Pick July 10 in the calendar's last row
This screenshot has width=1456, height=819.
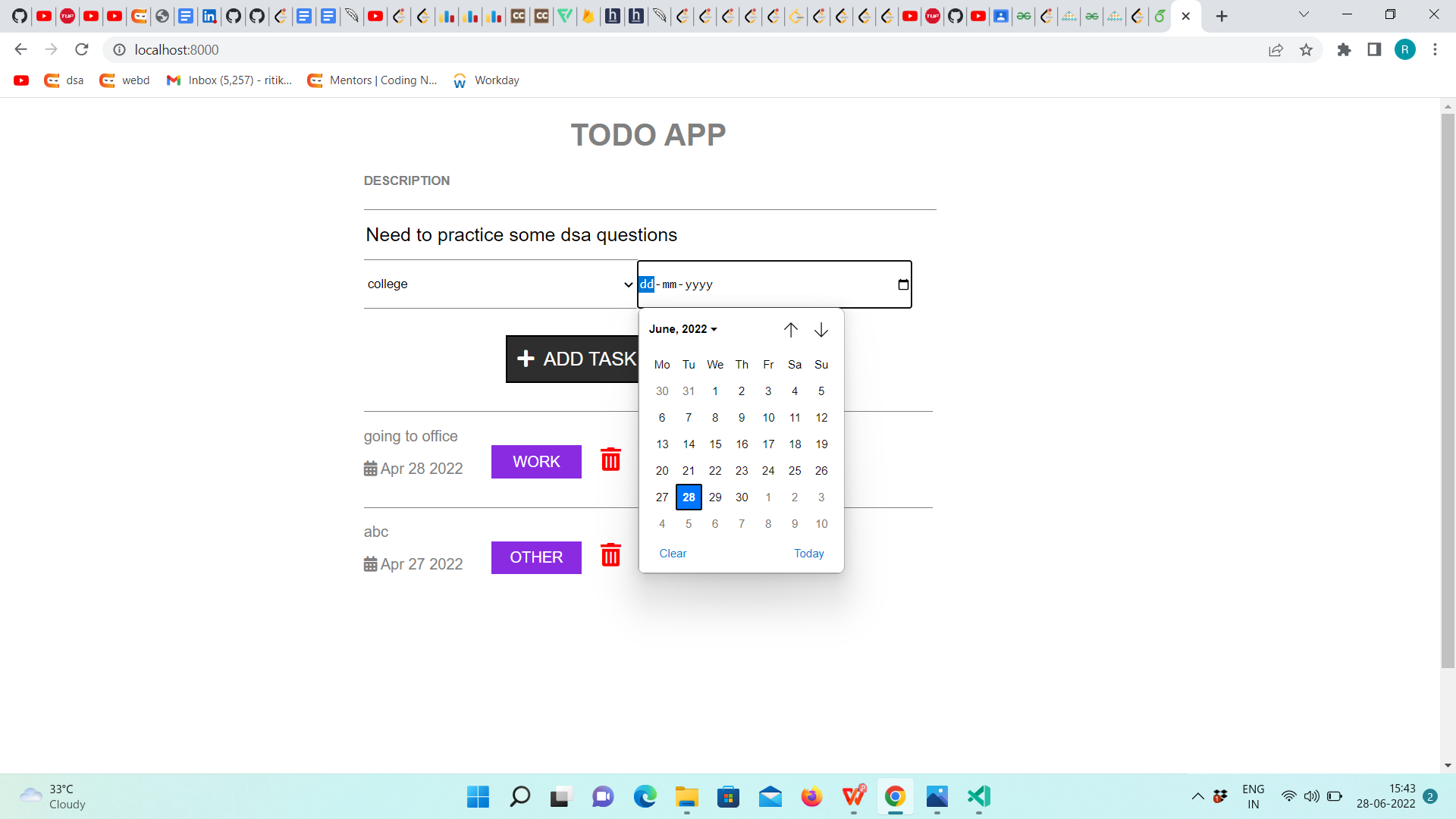click(821, 524)
